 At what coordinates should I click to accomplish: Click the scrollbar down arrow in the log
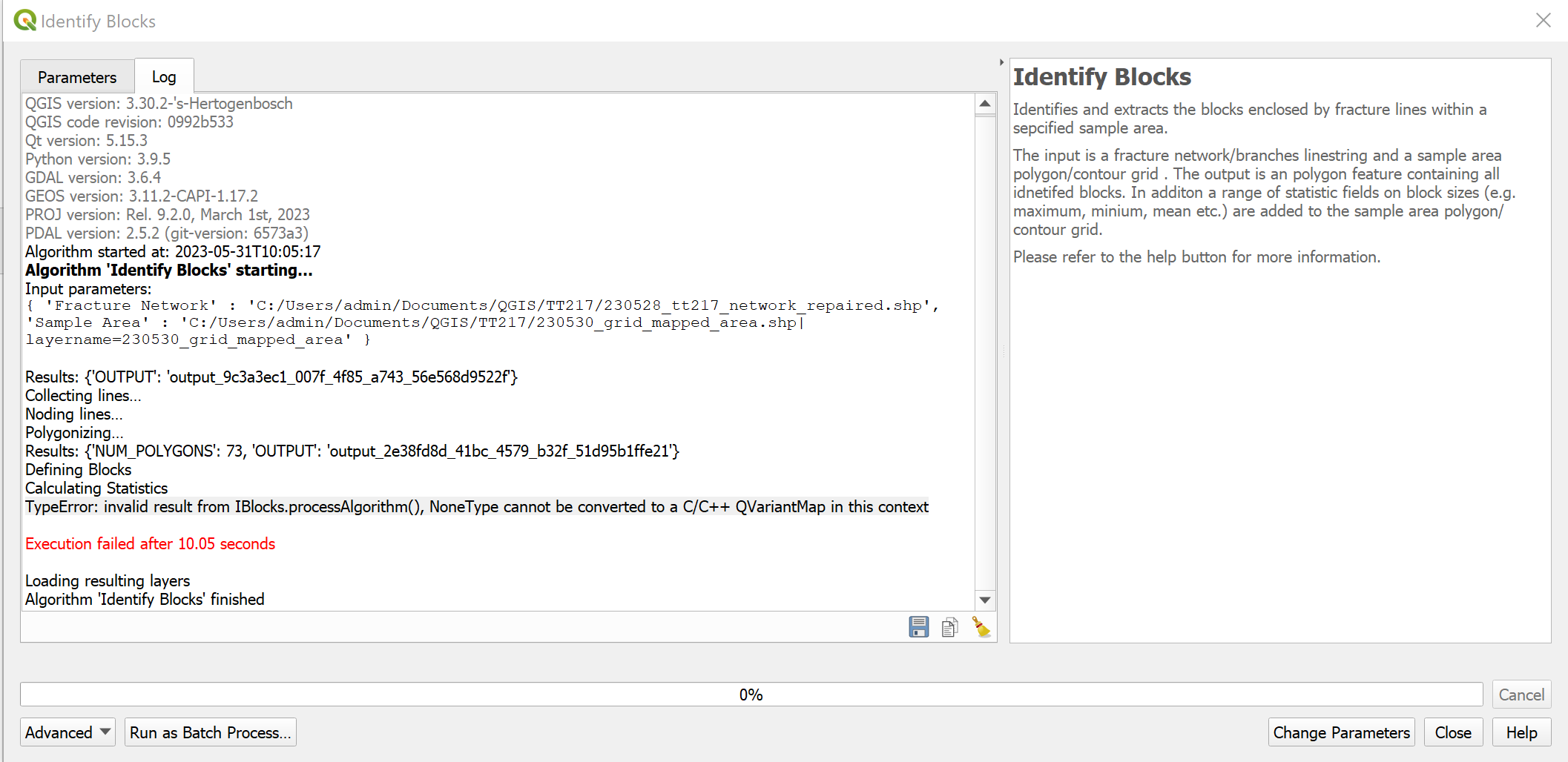985,600
